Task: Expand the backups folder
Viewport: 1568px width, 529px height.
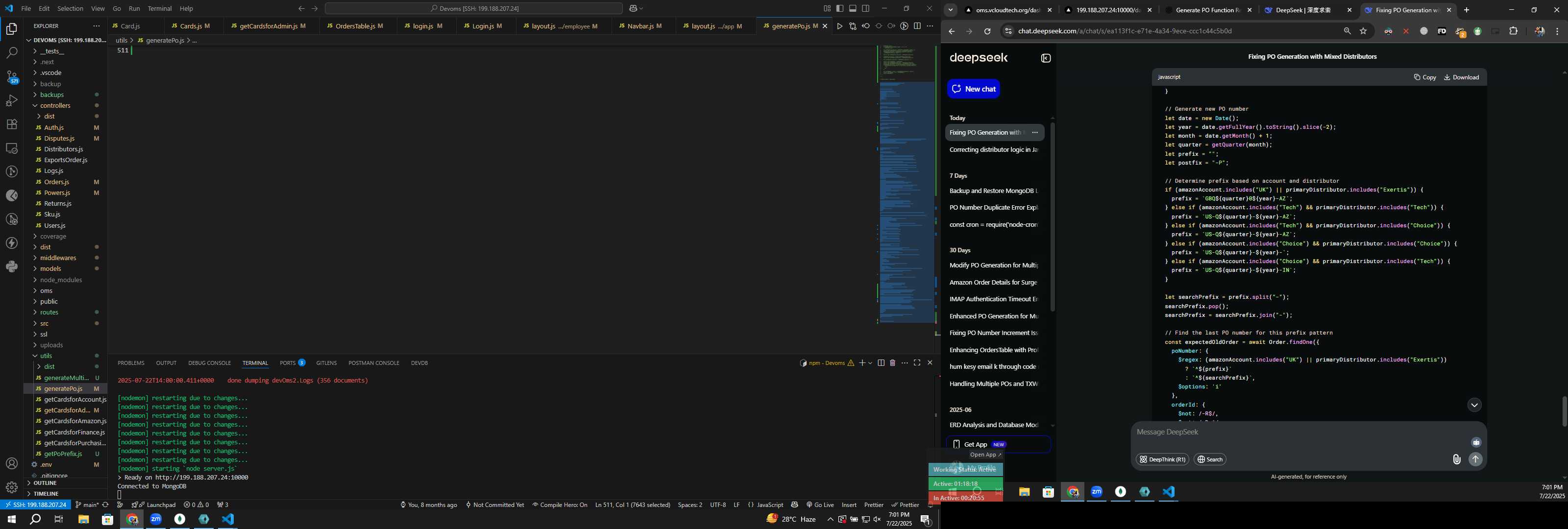Action: (65, 95)
